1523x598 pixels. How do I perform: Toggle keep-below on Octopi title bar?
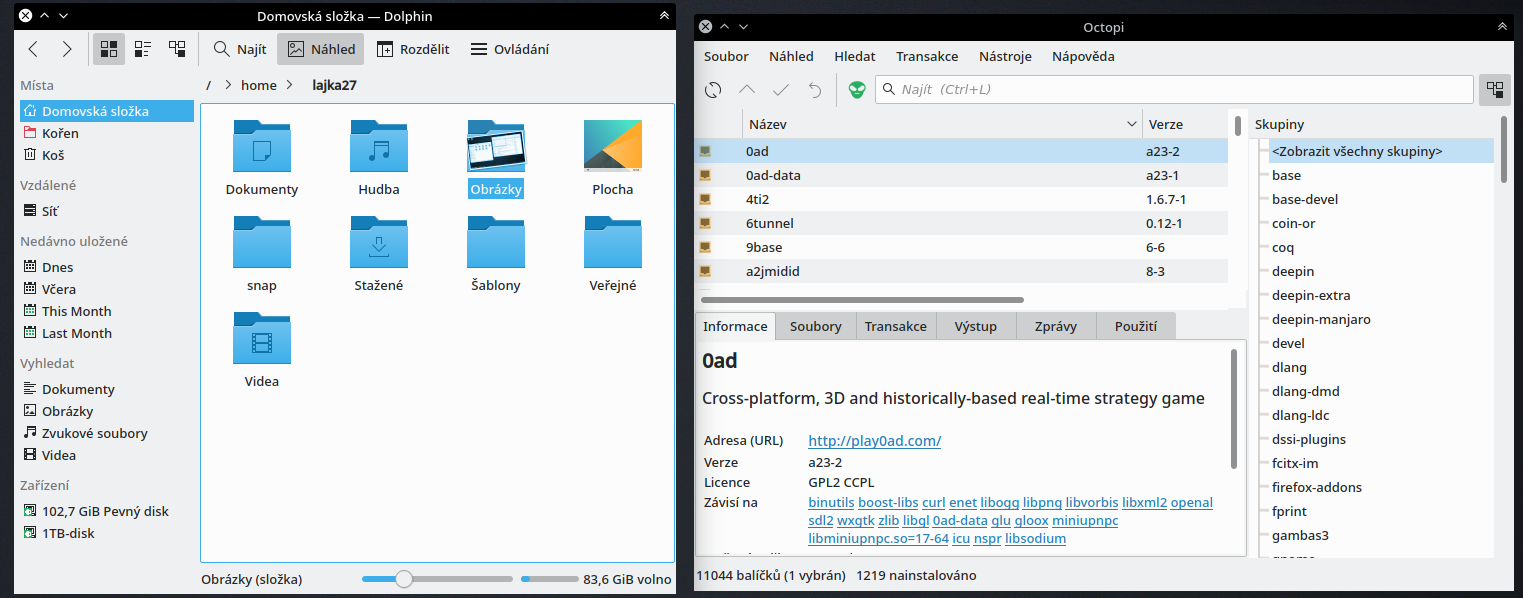click(743, 27)
